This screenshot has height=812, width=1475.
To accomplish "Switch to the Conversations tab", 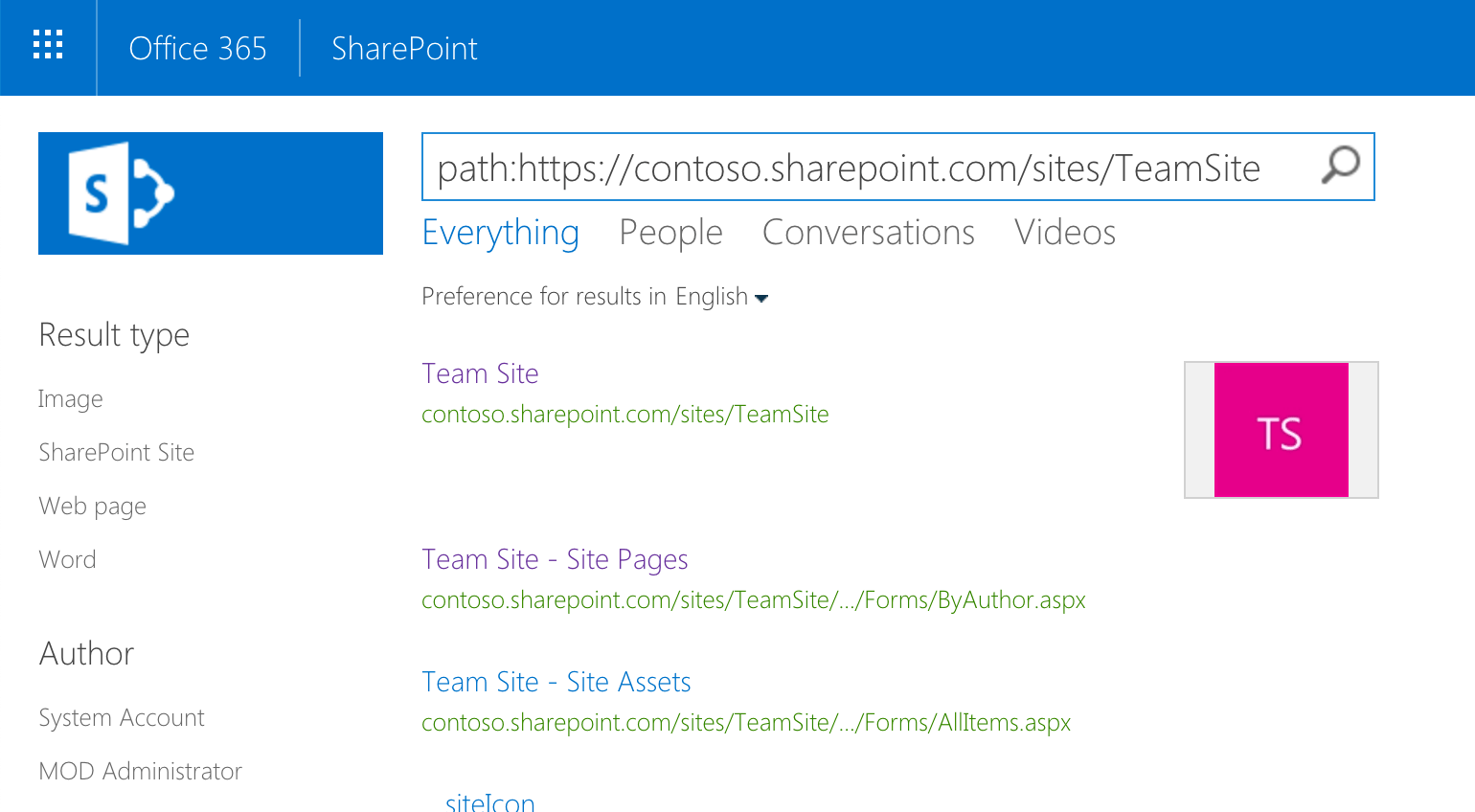I will click(x=868, y=233).
